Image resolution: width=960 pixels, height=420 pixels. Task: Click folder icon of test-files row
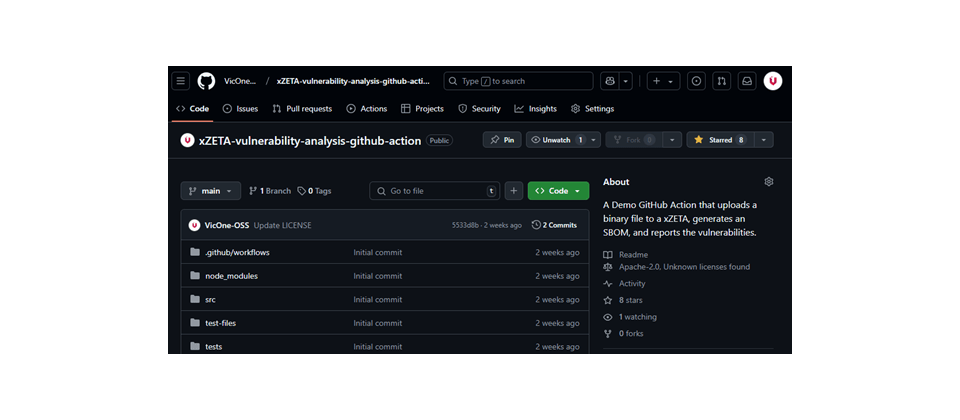tap(195, 323)
